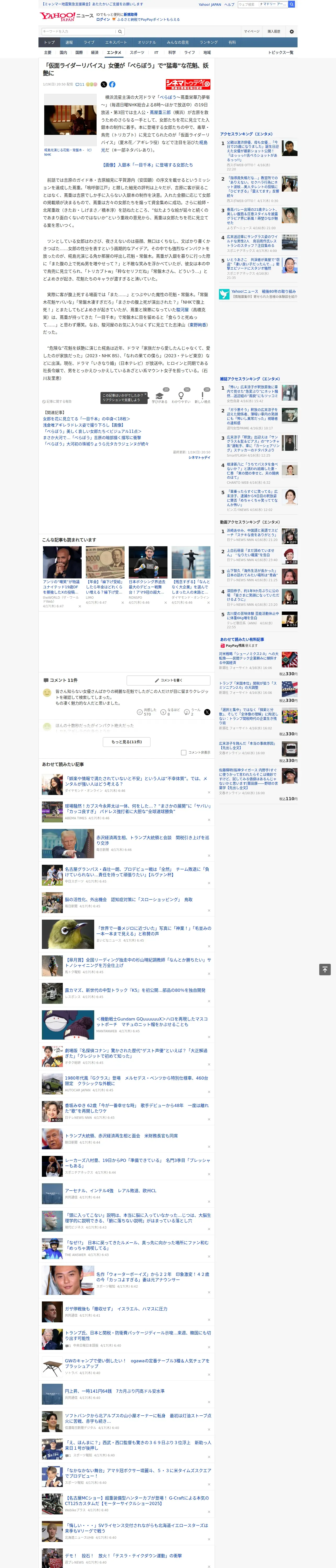Click the first commenter's avatar icon
Image resolution: width=336 pixels, height=1568 pixels.
pyautogui.click(x=47, y=693)
